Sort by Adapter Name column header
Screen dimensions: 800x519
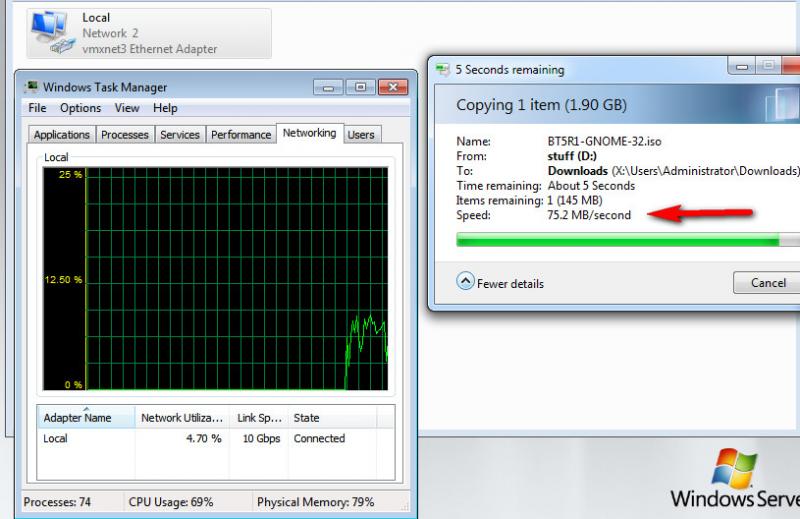point(86,417)
